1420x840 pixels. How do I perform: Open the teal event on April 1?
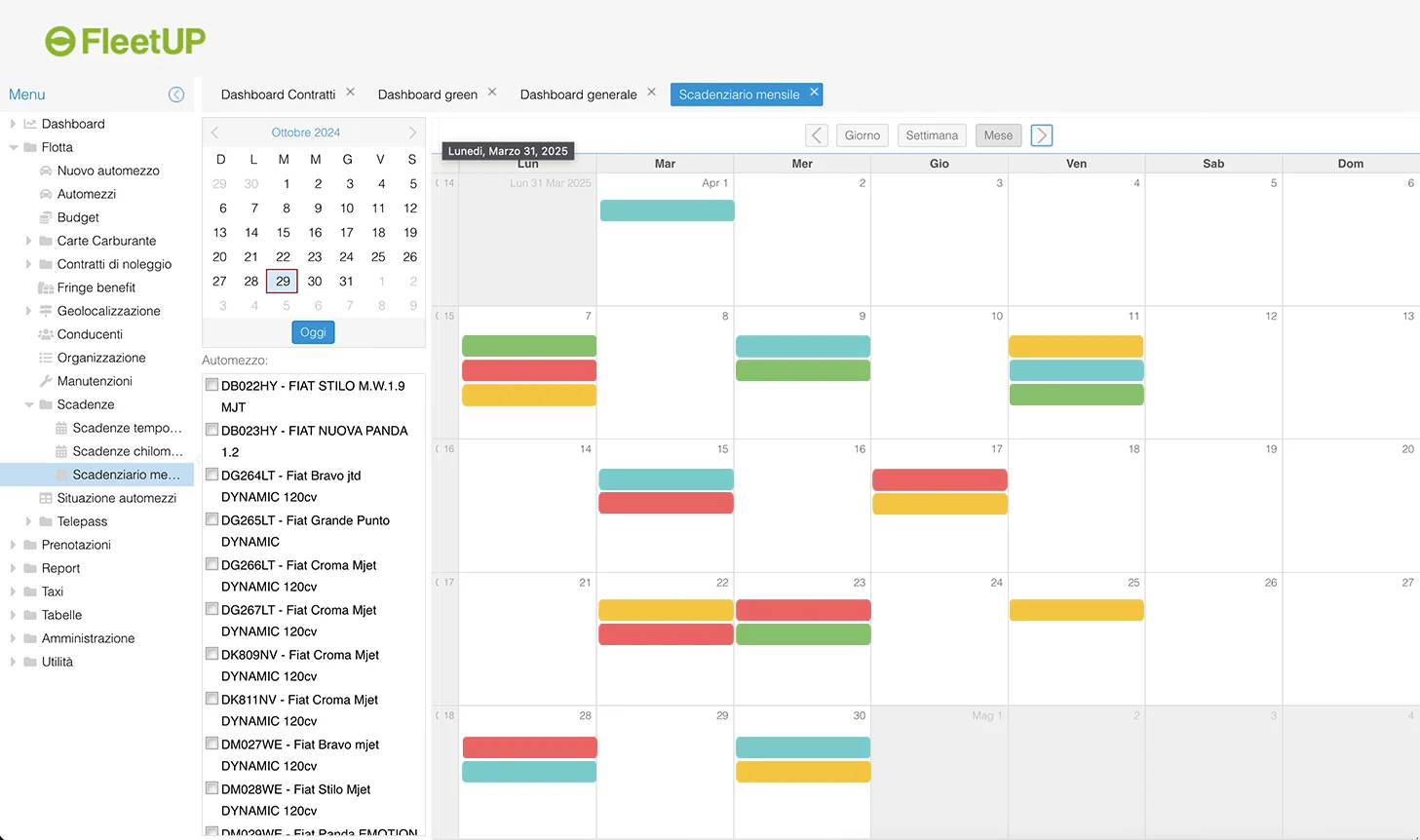668,210
